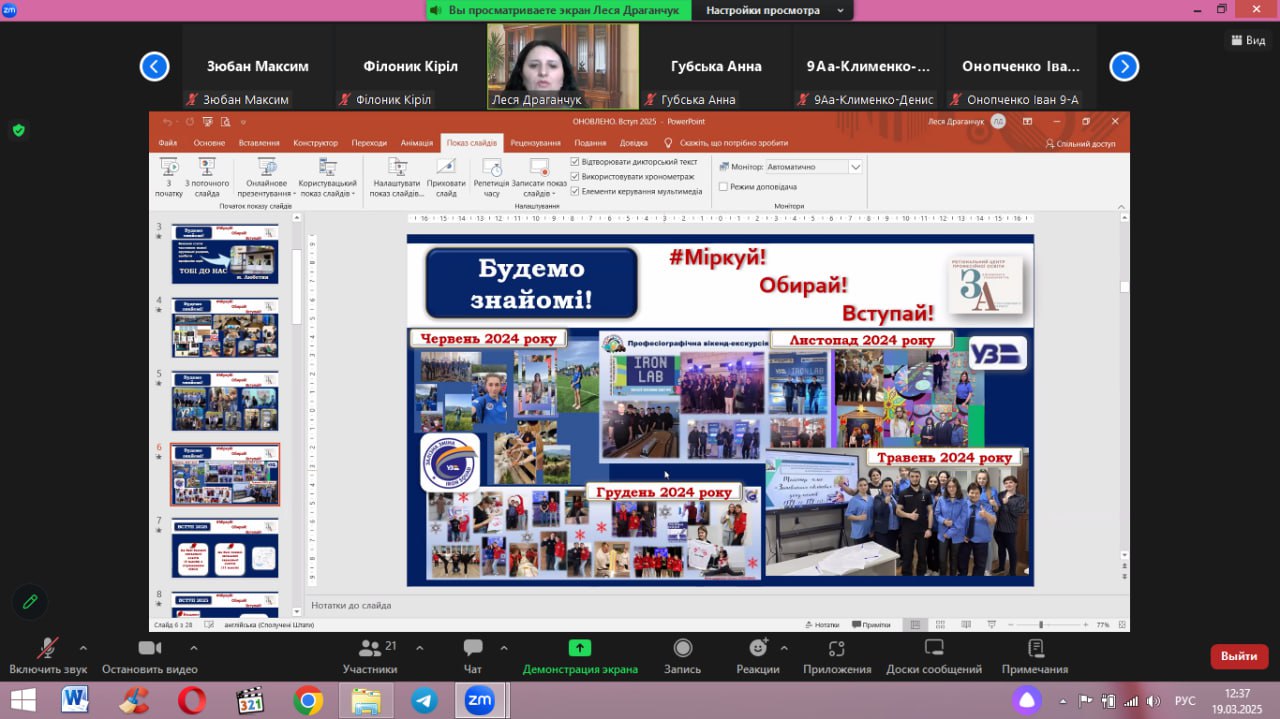The width and height of the screenshot is (1280, 719).
Task: Expand video options arrow next to Остановить видео
Action: (193, 647)
